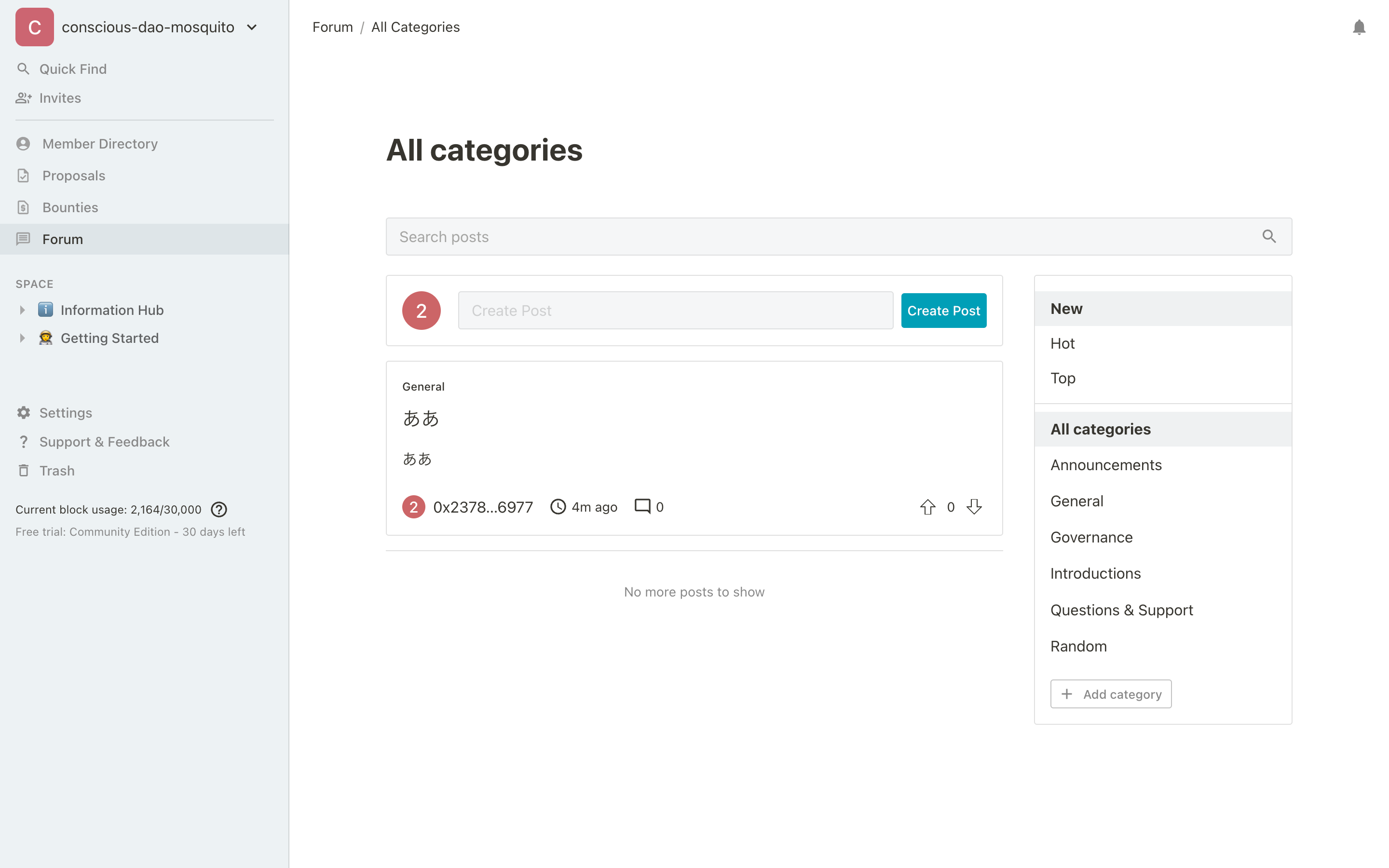
Task: Click the workspace logo C avatar
Action: [x=34, y=27]
